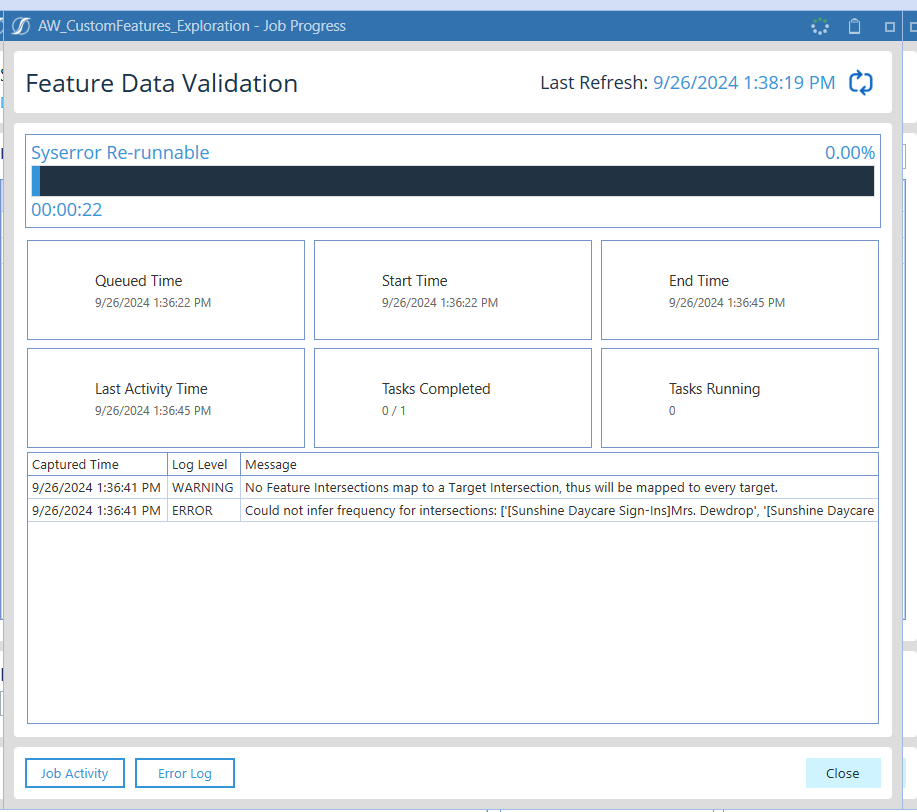This screenshot has height=812, width=917.
Task: Click the Syserror Re-runnable status text
Action: coord(120,153)
